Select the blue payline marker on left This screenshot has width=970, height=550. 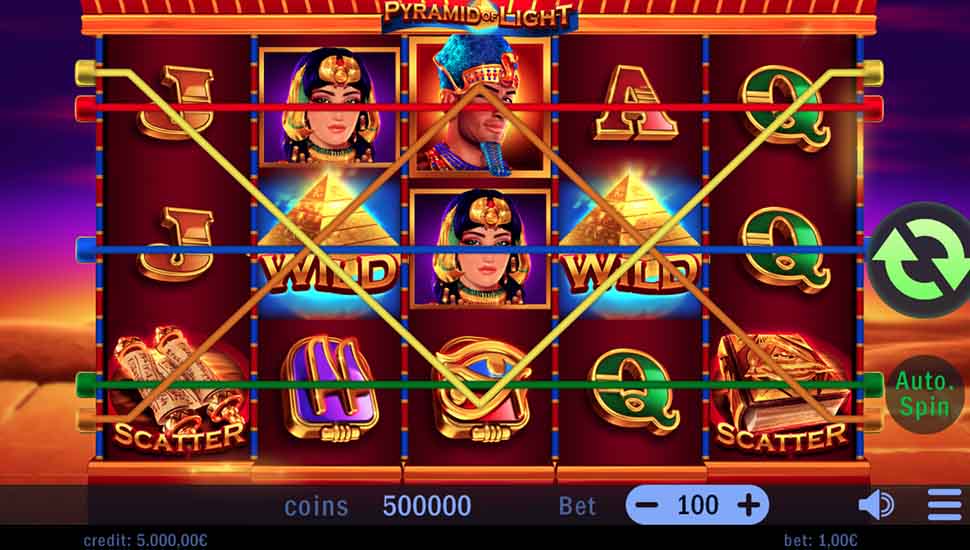tap(86, 249)
